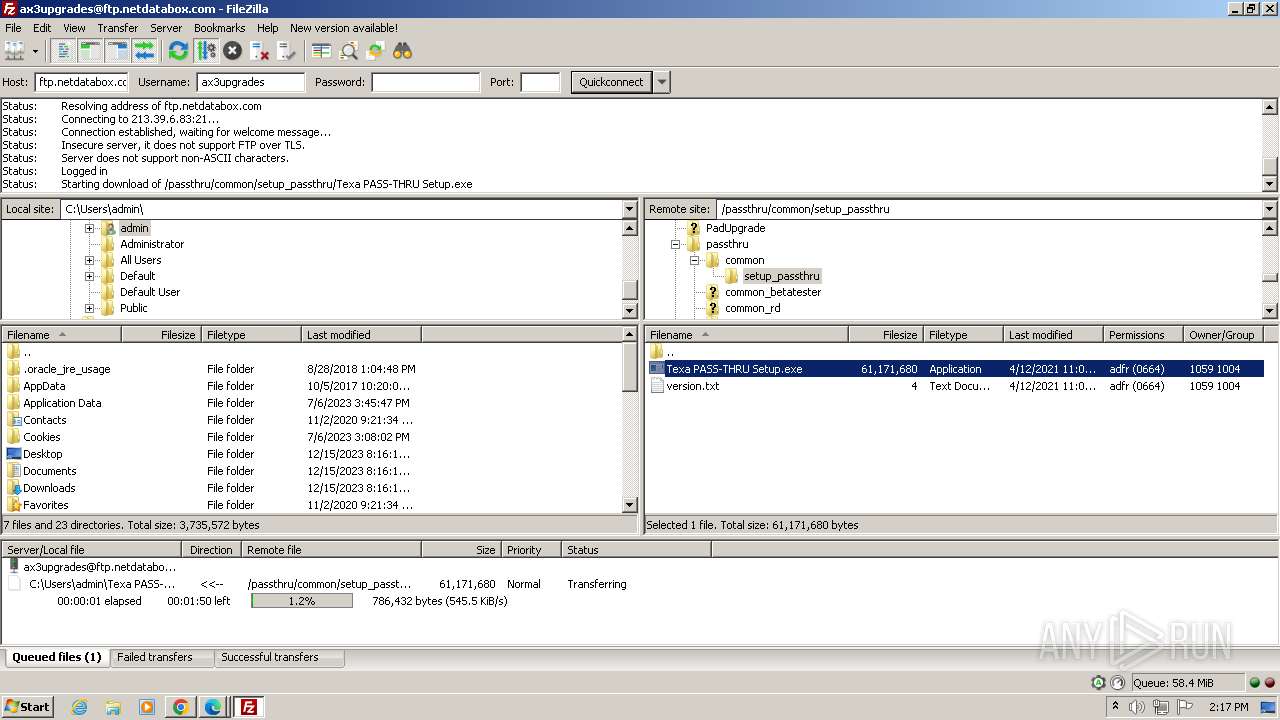
Task: Open the Transfer menu
Action: point(118,28)
